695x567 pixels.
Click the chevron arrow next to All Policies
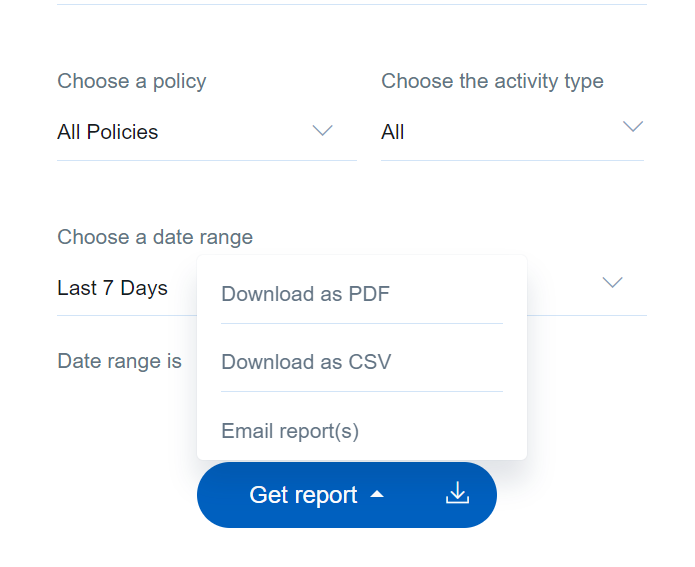coord(322,130)
